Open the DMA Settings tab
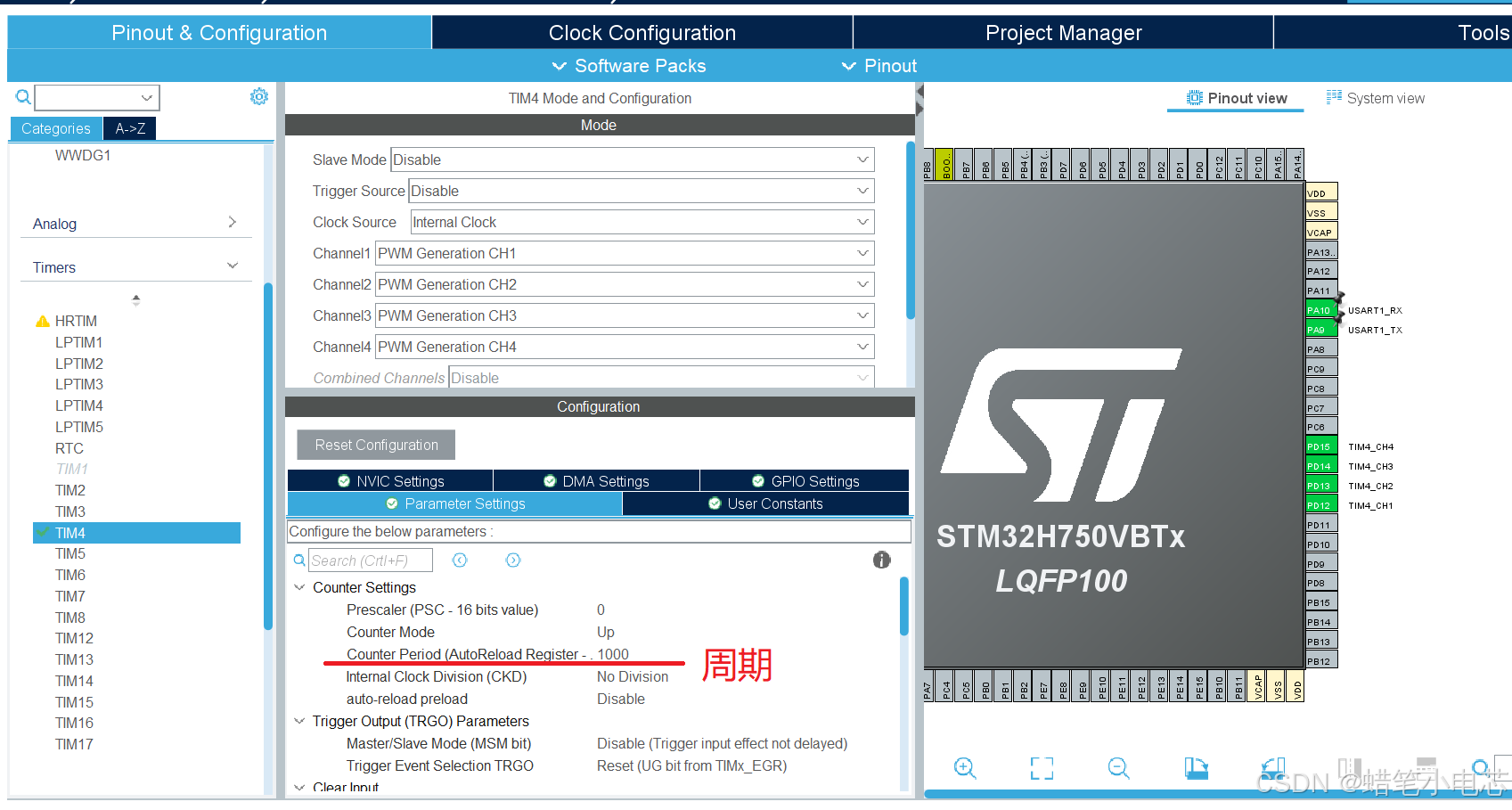The image size is (1512, 810). (597, 481)
